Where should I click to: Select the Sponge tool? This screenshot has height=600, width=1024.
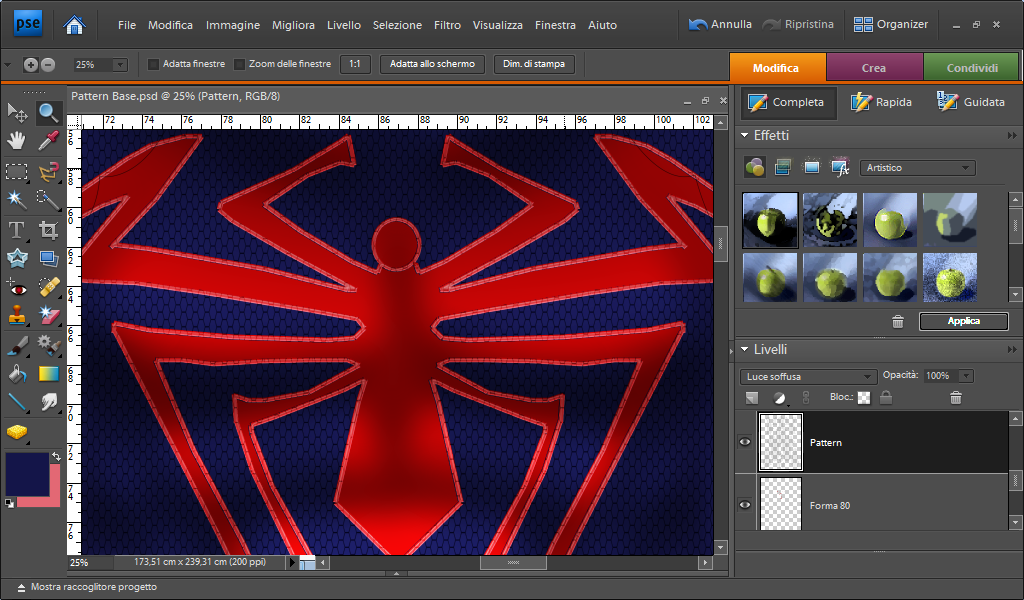point(17,432)
